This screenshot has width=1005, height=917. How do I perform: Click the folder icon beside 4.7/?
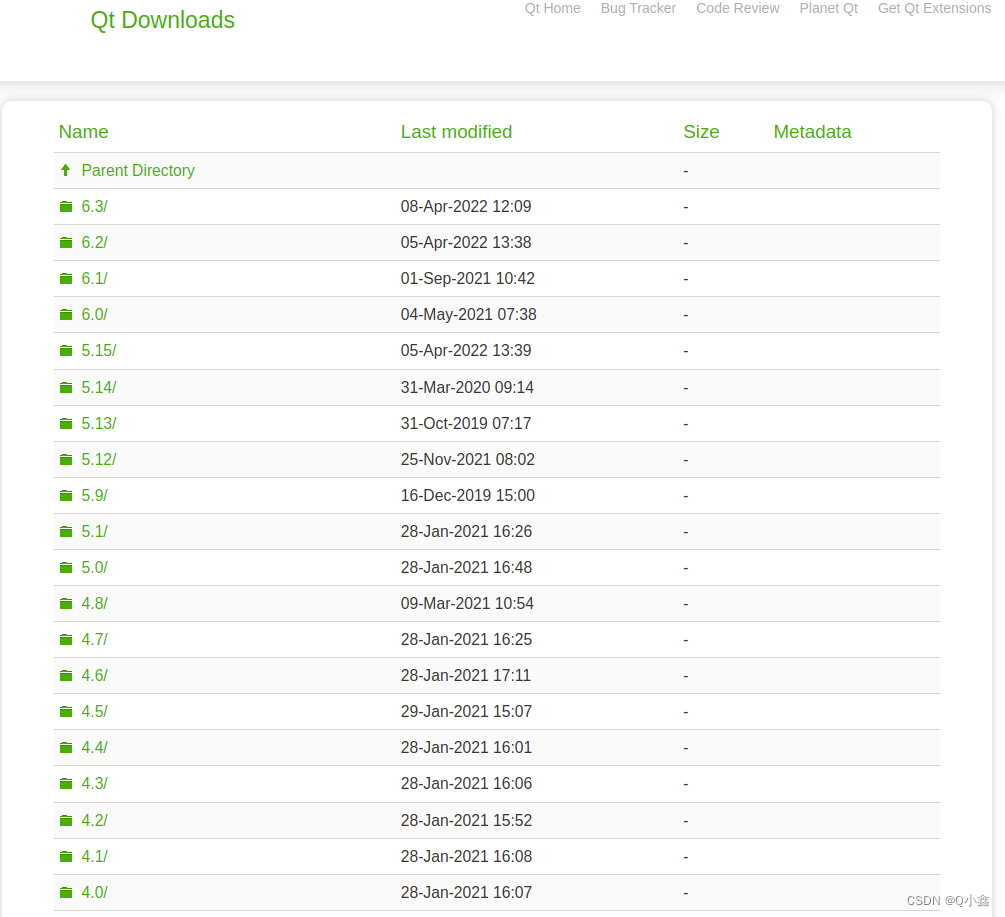coord(66,640)
